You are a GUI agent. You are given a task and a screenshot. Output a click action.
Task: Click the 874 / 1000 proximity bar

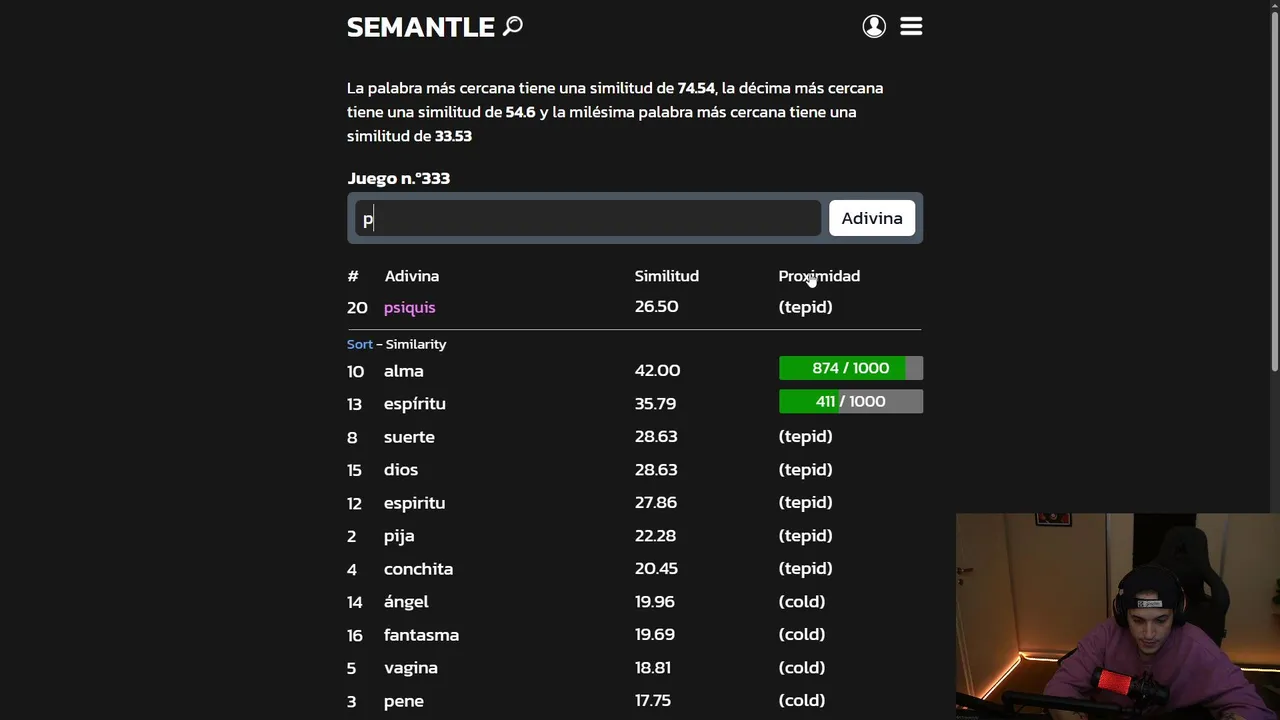click(850, 368)
